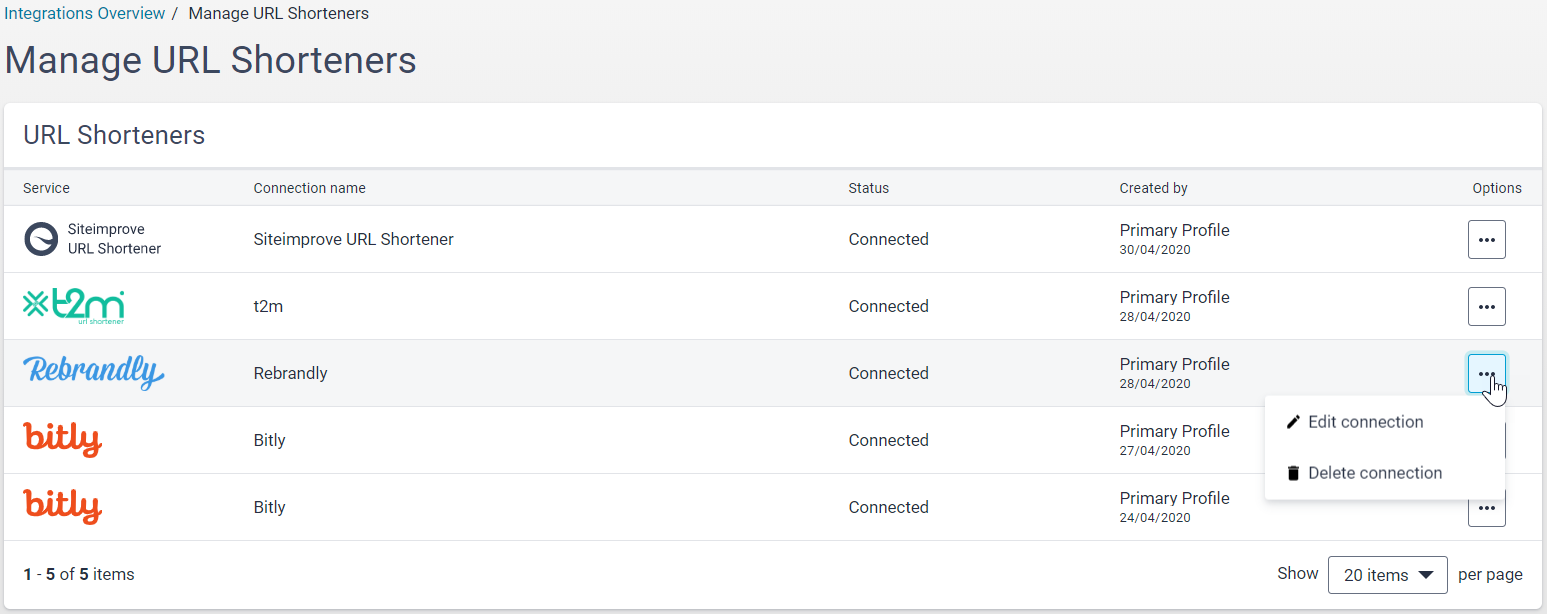Click the Connection name column header
Viewport: 1547px width, 614px height.
coord(309,188)
